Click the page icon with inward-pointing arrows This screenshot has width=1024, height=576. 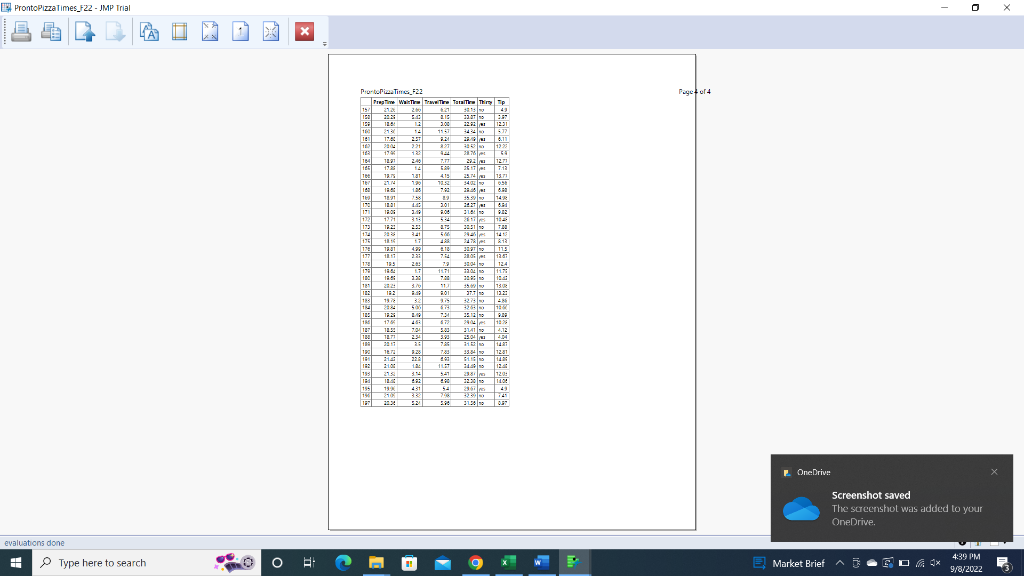pos(271,31)
